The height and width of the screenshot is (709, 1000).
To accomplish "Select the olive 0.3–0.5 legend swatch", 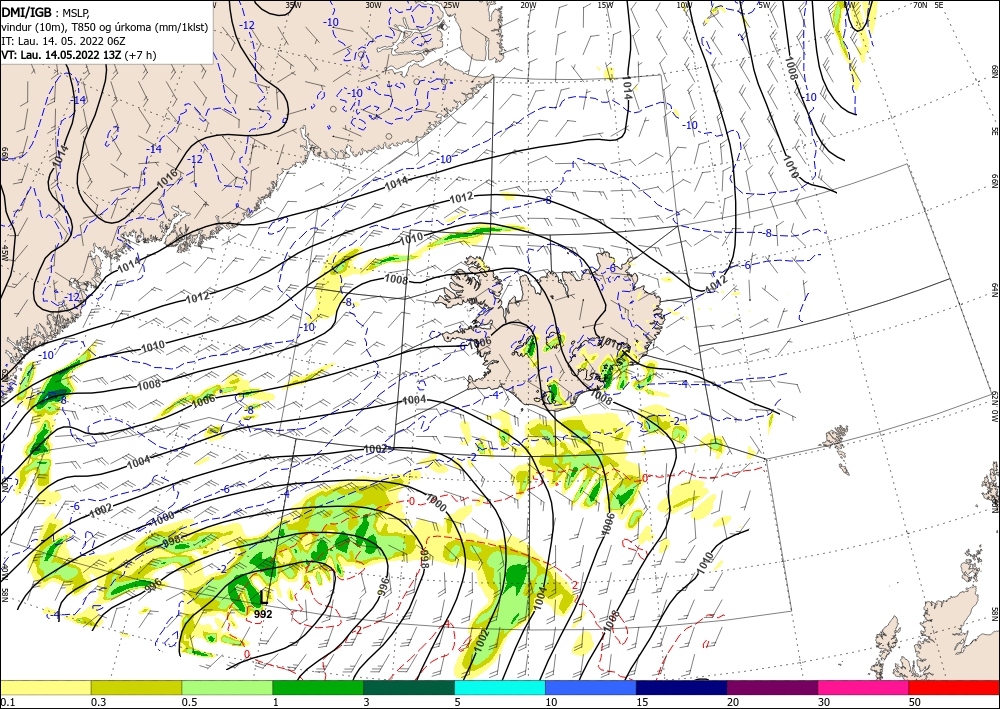I will point(136,688).
